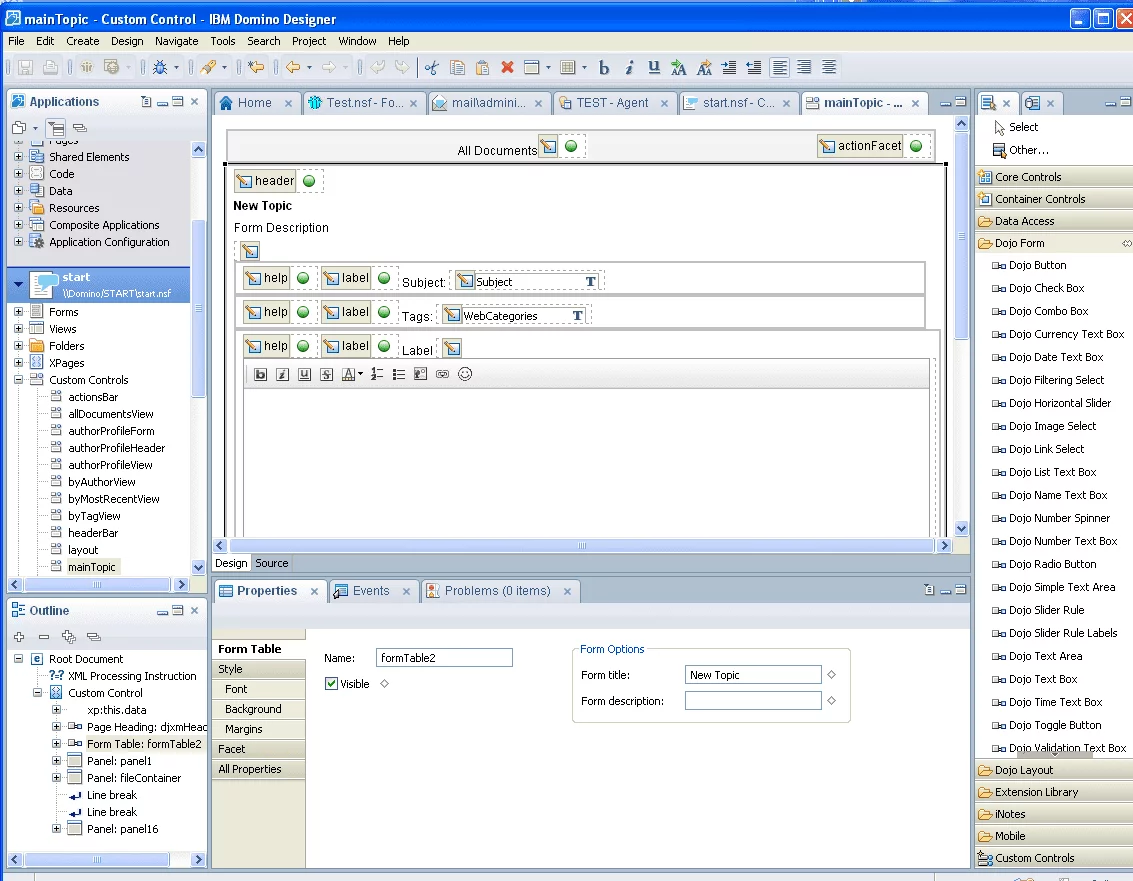
Task: Click the red delete X toolbar icon
Action: tap(507, 68)
